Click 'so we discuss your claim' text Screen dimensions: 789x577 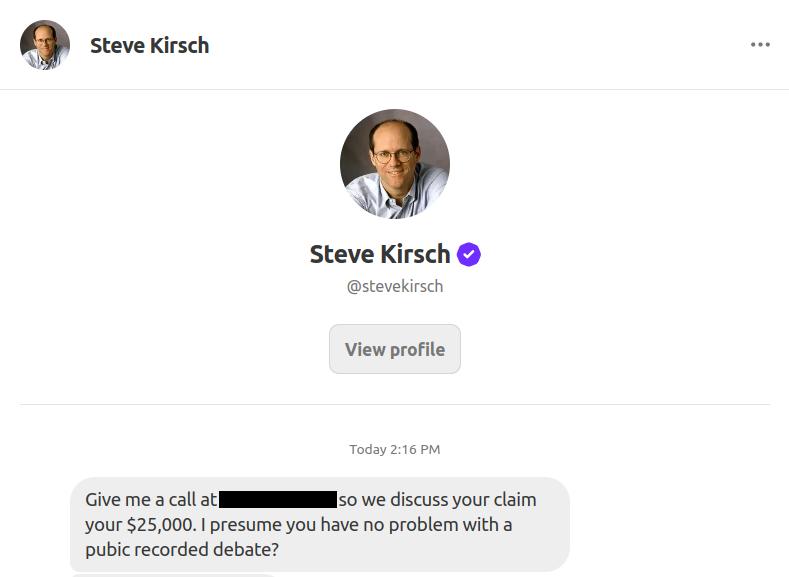tap(437, 499)
